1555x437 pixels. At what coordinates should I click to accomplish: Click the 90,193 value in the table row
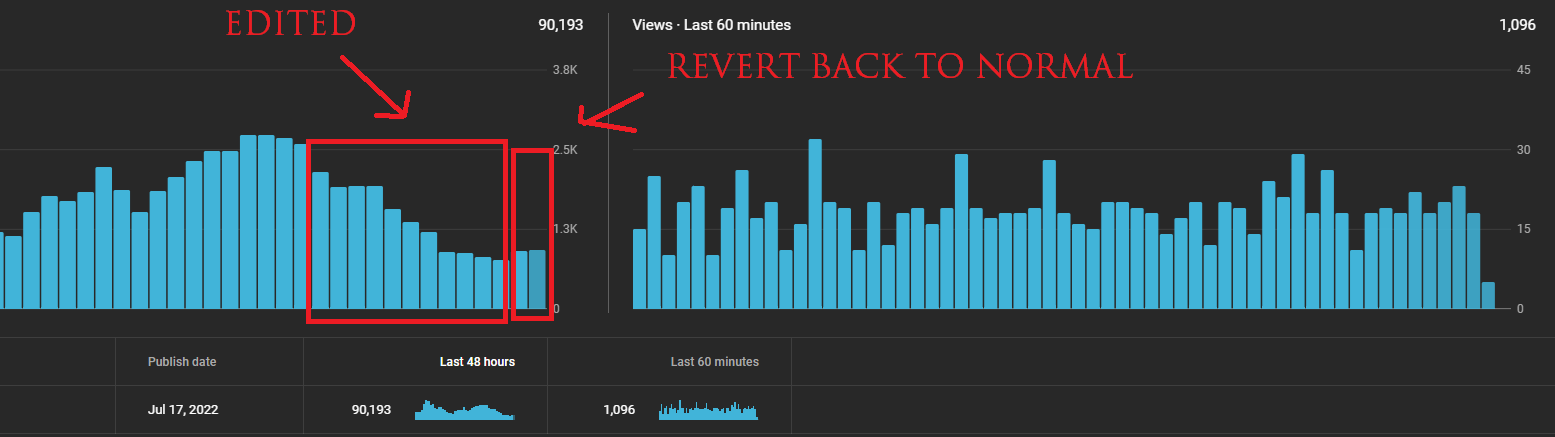click(371, 410)
